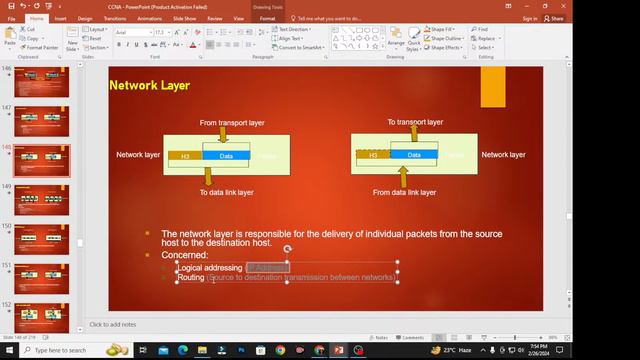Image resolution: width=640 pixels, height=360 pixels.
Task: Open Convert to SmartArt dropdown
Action: pyautogui.click(x=298, y=47)
